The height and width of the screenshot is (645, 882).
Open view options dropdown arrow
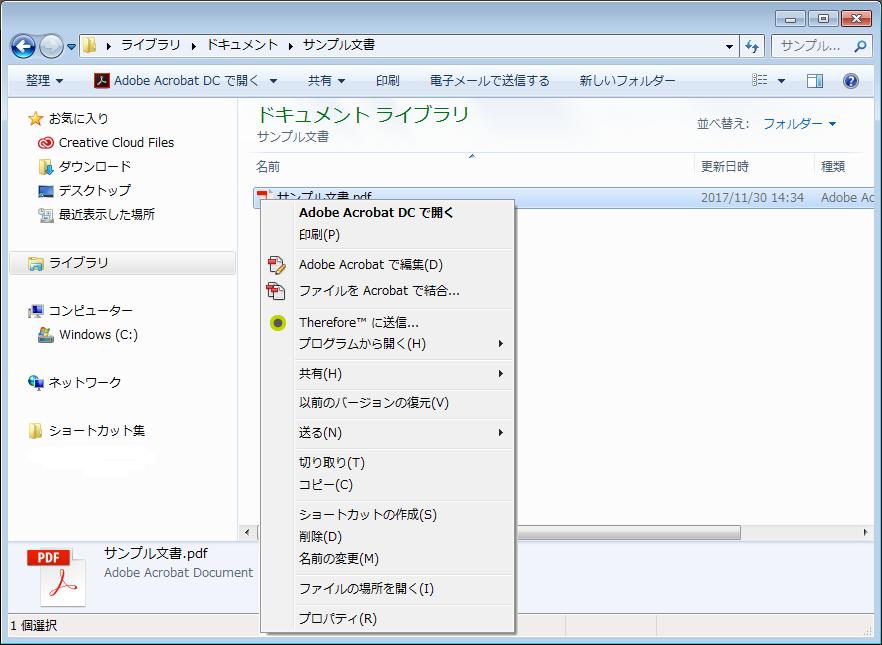point(781,81)
